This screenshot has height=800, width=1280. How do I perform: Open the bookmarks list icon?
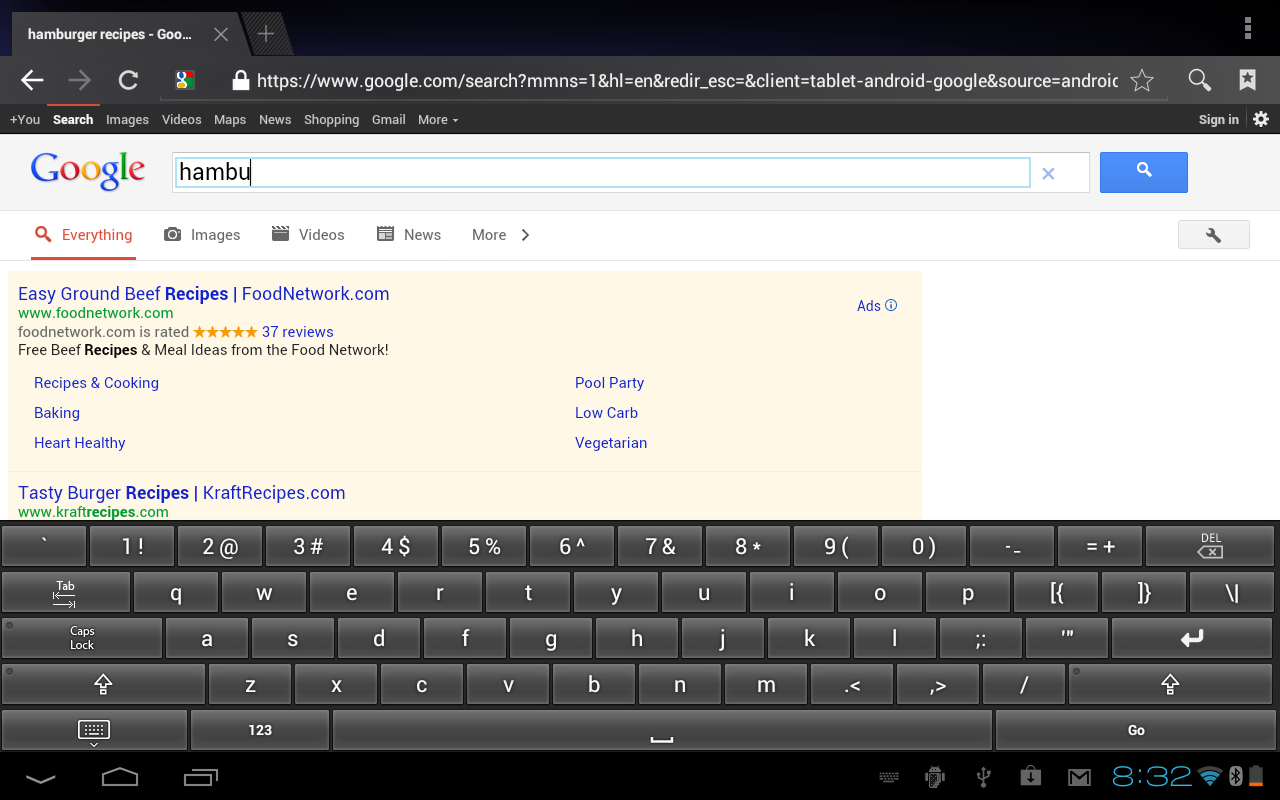point(1247,81)
